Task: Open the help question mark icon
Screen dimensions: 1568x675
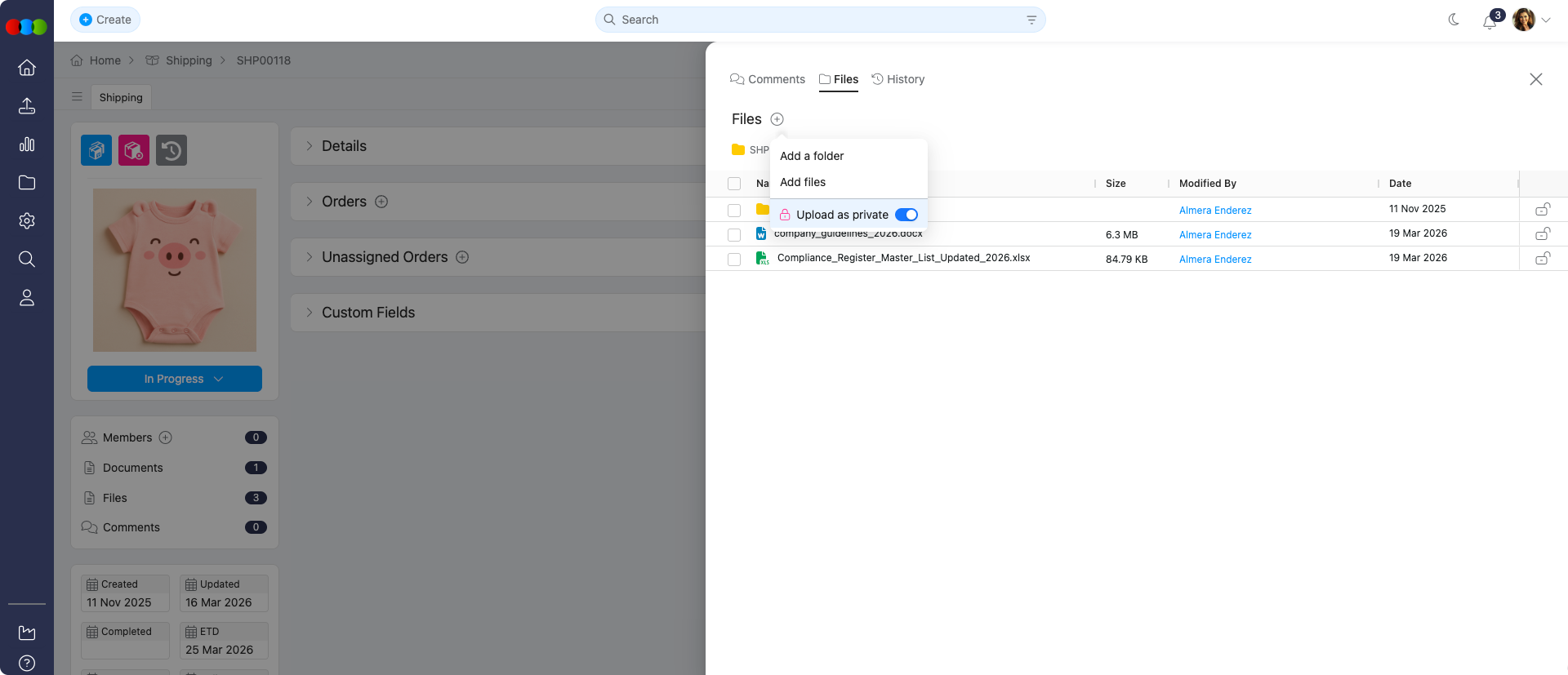Action: pyautogui.click(x=27, y=663)
